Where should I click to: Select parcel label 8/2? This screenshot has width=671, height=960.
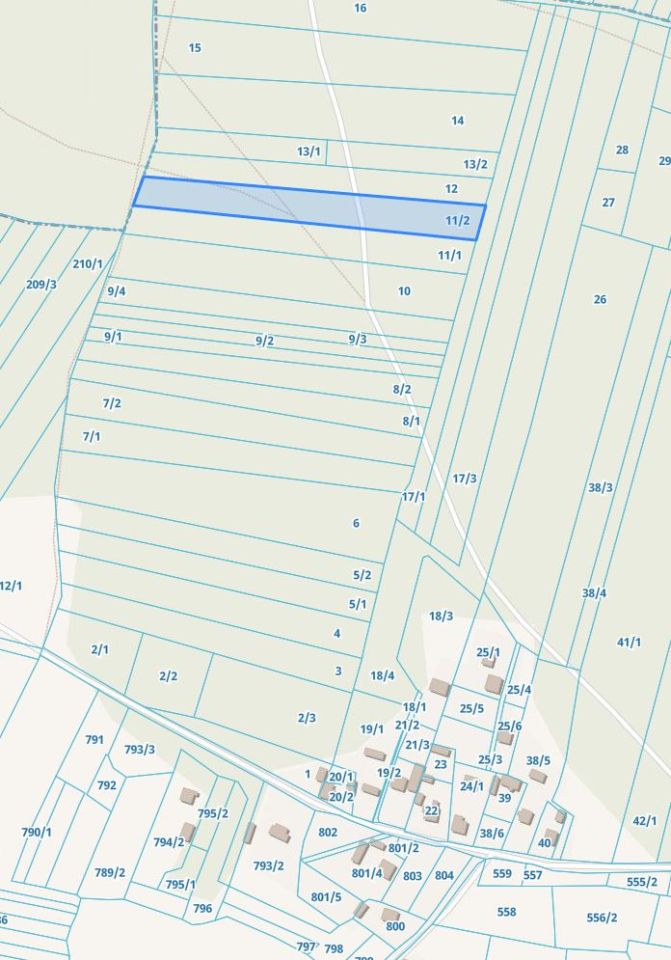click(402, 389)
